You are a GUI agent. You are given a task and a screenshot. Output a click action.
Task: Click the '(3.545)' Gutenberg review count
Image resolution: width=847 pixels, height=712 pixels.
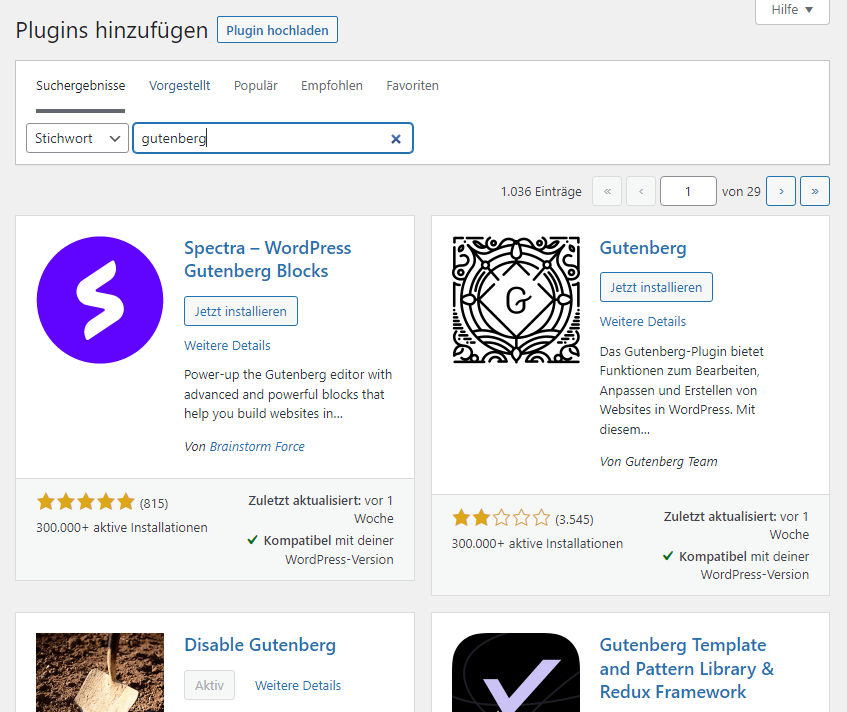[x=574, y=520]
